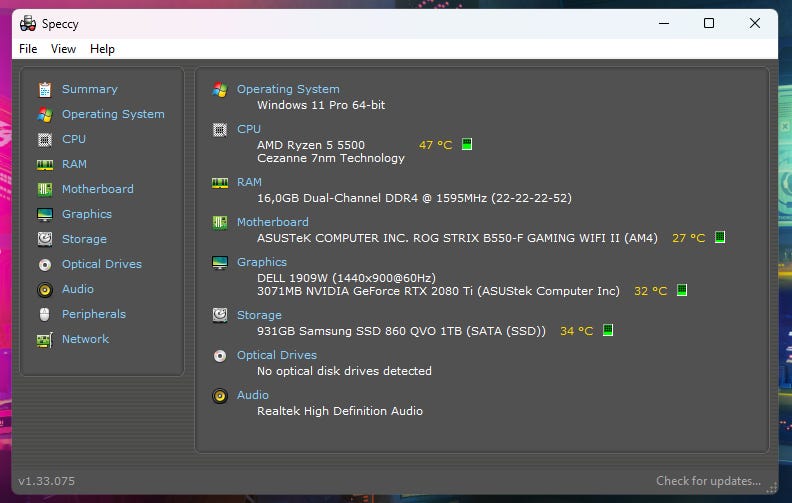The height and width of the screenshot is (503, 792).
Task: Click the Operating System flag icon in sidebar
Action: click(x=45, y=115)
